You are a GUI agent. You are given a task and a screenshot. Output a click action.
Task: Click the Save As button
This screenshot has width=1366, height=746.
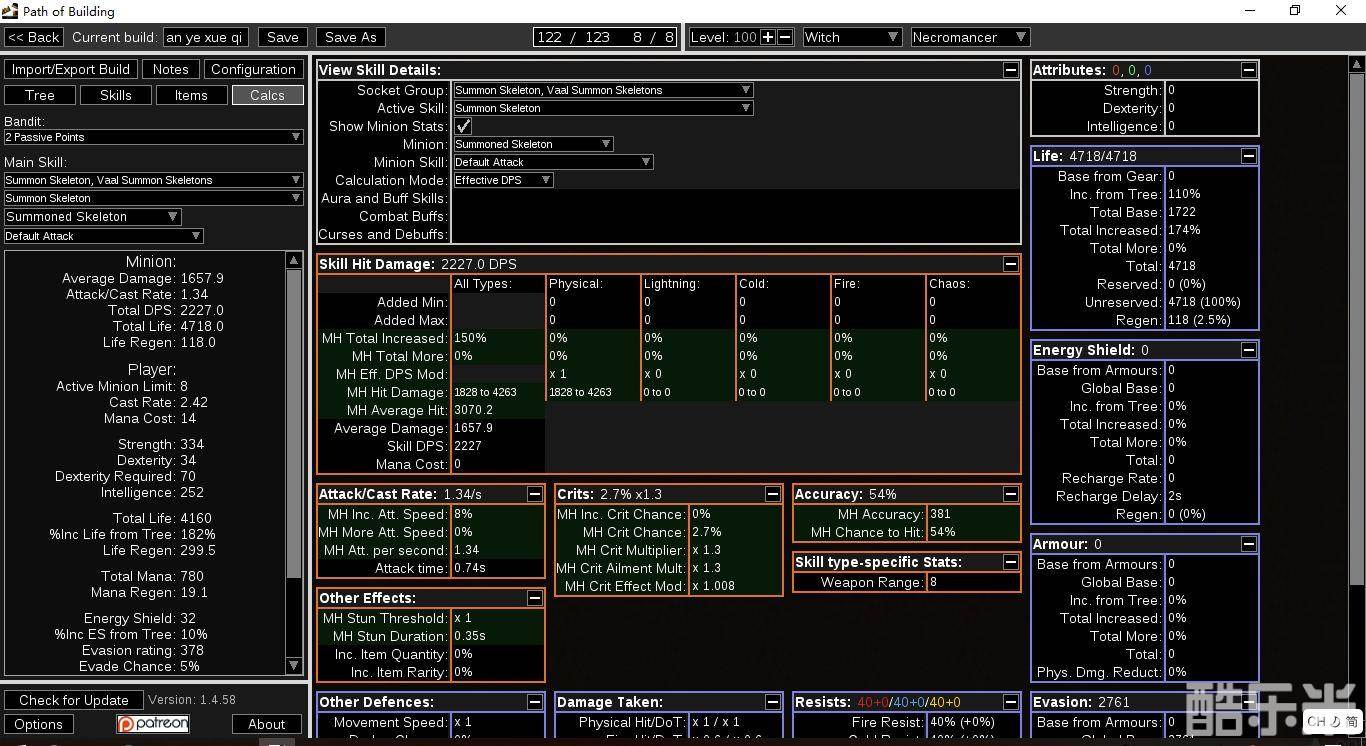click(x=351, y=37)
